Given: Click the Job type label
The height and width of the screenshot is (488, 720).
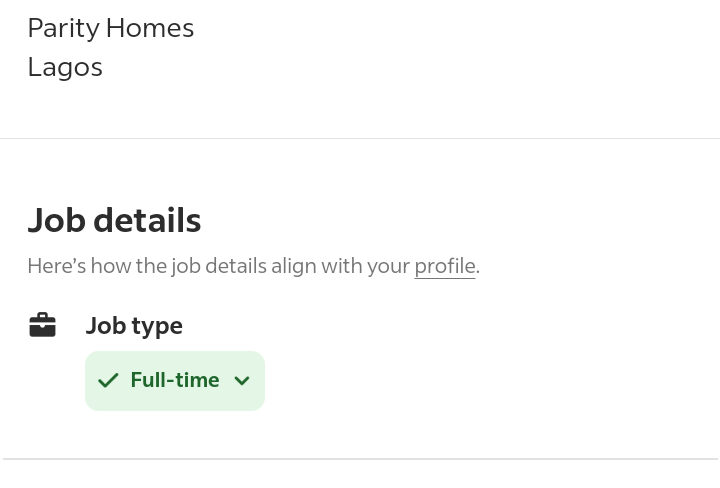Looking at the screenshot, I should pyautogui.click(x=134, y=326).
